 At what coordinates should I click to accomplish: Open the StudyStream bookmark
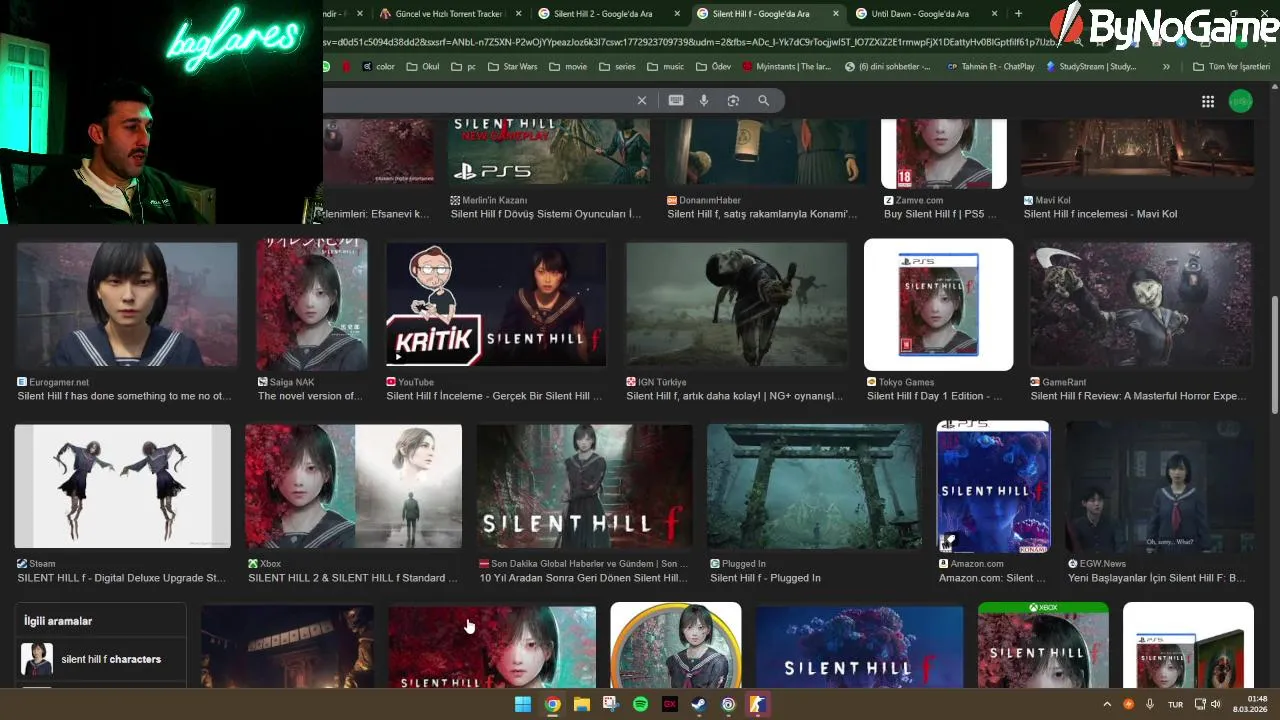tap(1091, 67)
